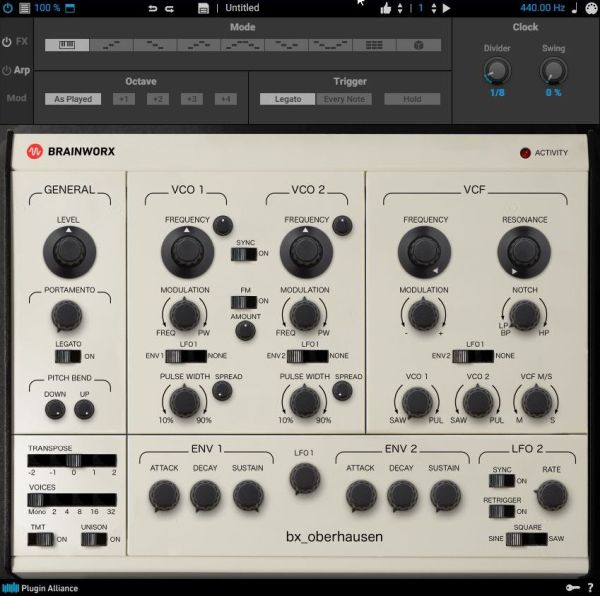The width and height of the screenshot is (600, 596).
Task: Click the license key icon
Action: coord(572,588)
